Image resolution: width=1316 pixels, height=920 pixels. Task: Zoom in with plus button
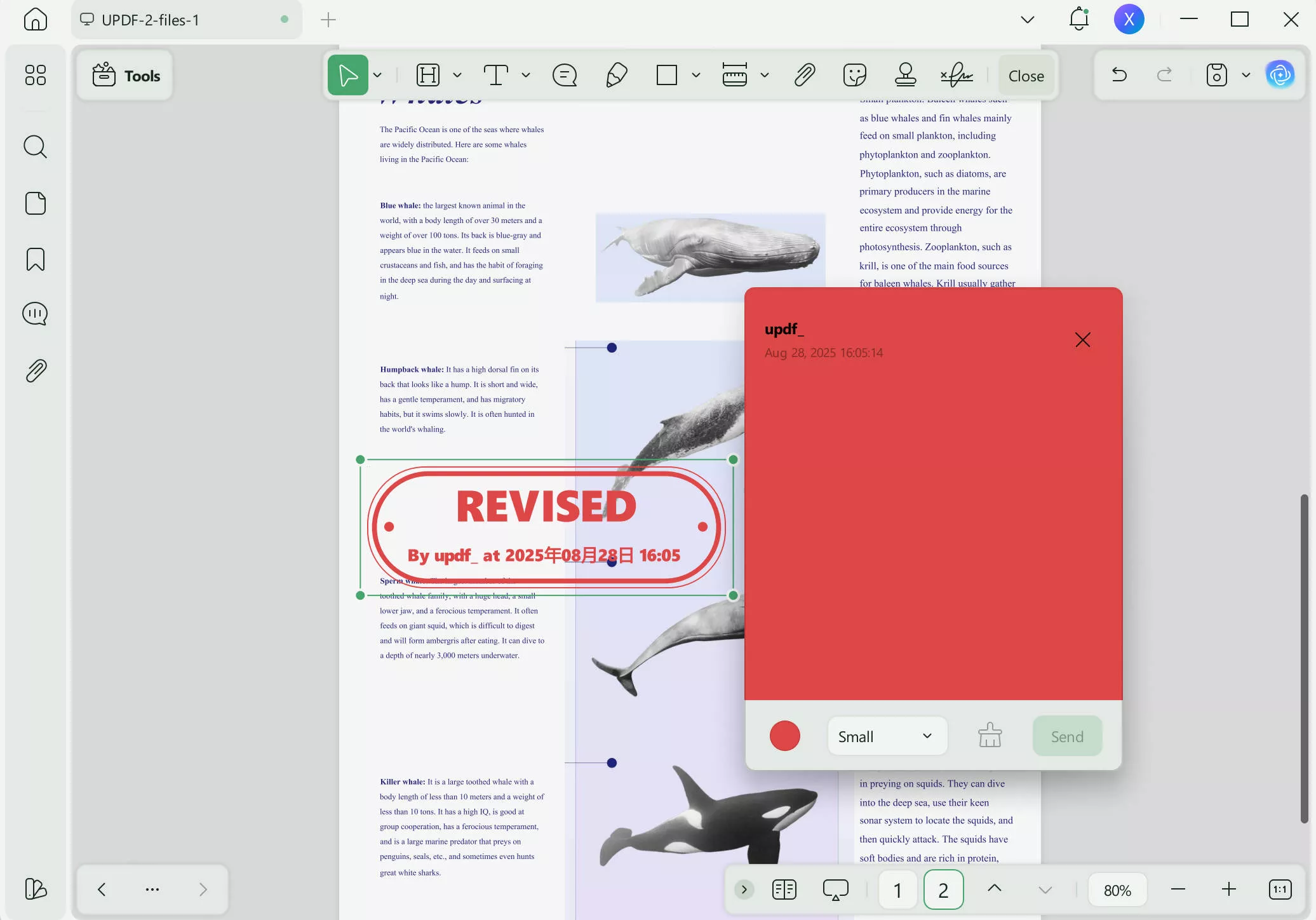click(x=1228, y=890)
